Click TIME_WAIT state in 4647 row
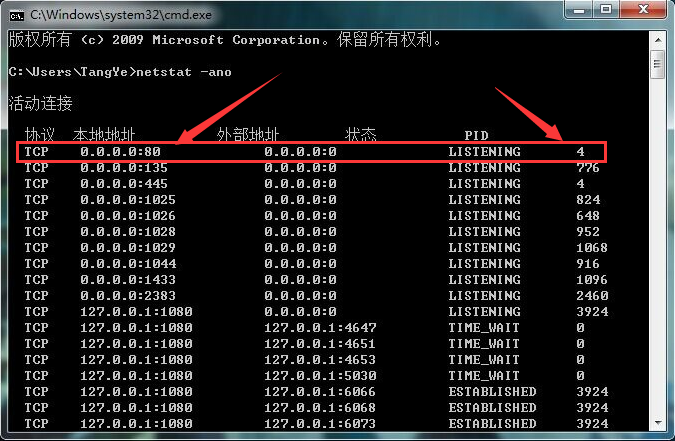This screenshot has width=675, height=441. (x=484, y=328)
